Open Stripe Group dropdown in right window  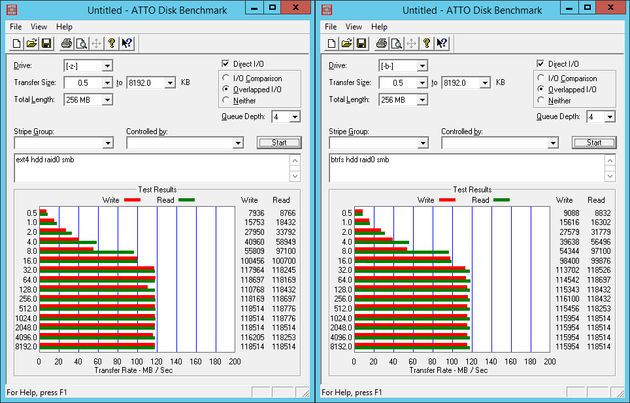coord(423,143)
